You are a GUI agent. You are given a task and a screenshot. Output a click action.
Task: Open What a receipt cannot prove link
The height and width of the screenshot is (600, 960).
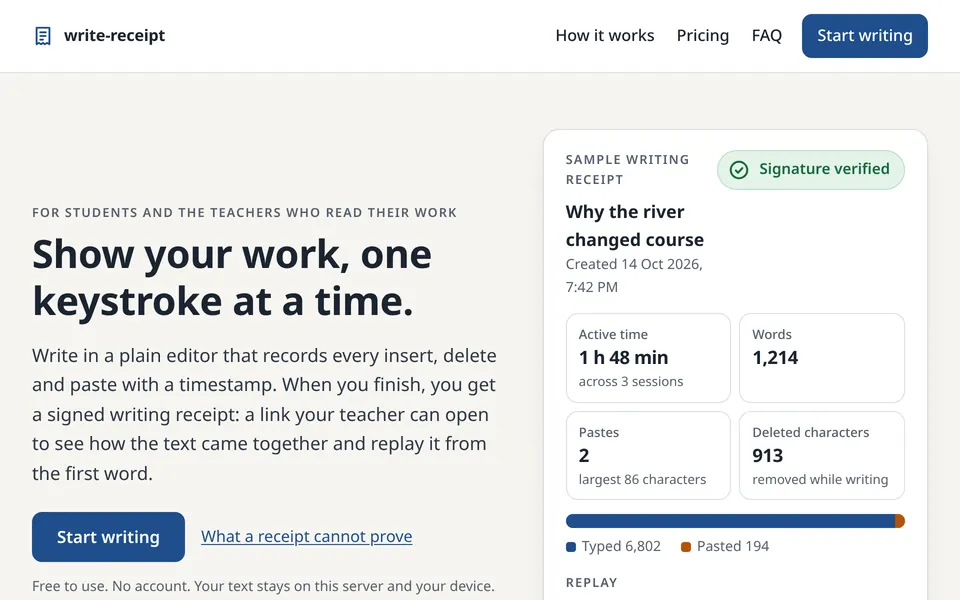(307, 536)
